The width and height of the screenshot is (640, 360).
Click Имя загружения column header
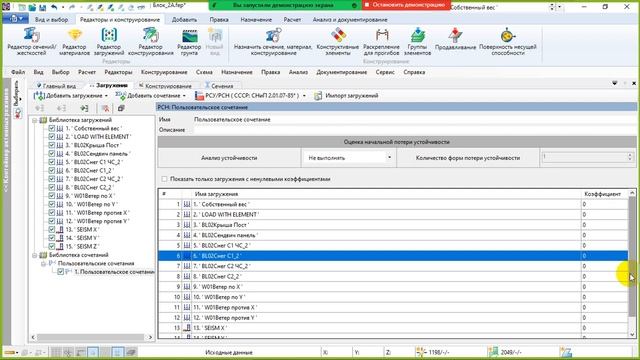tap(386, 194)
